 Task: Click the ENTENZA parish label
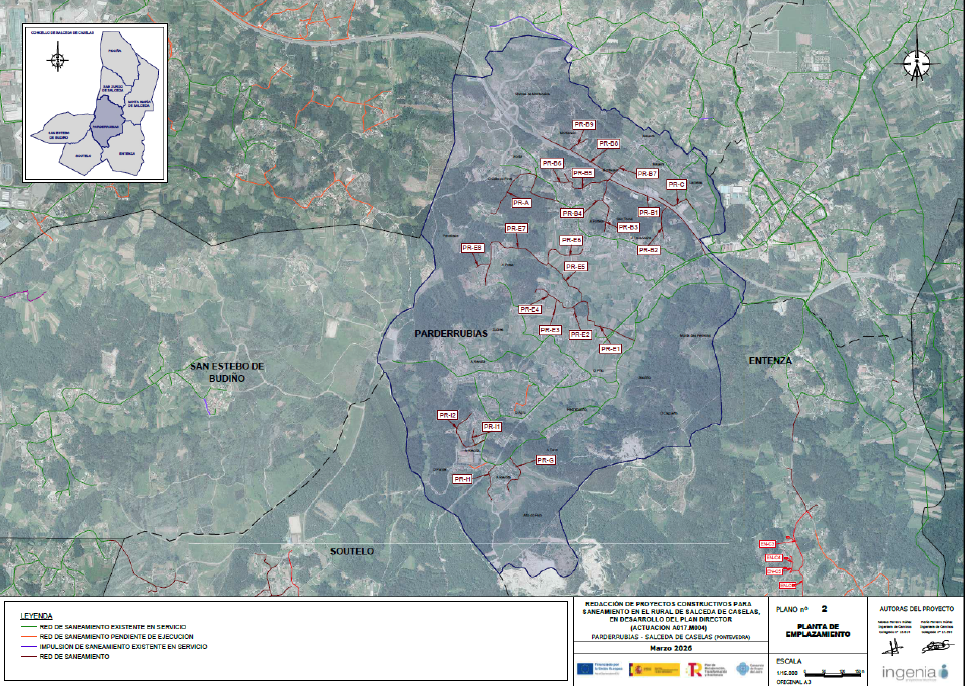769,360
